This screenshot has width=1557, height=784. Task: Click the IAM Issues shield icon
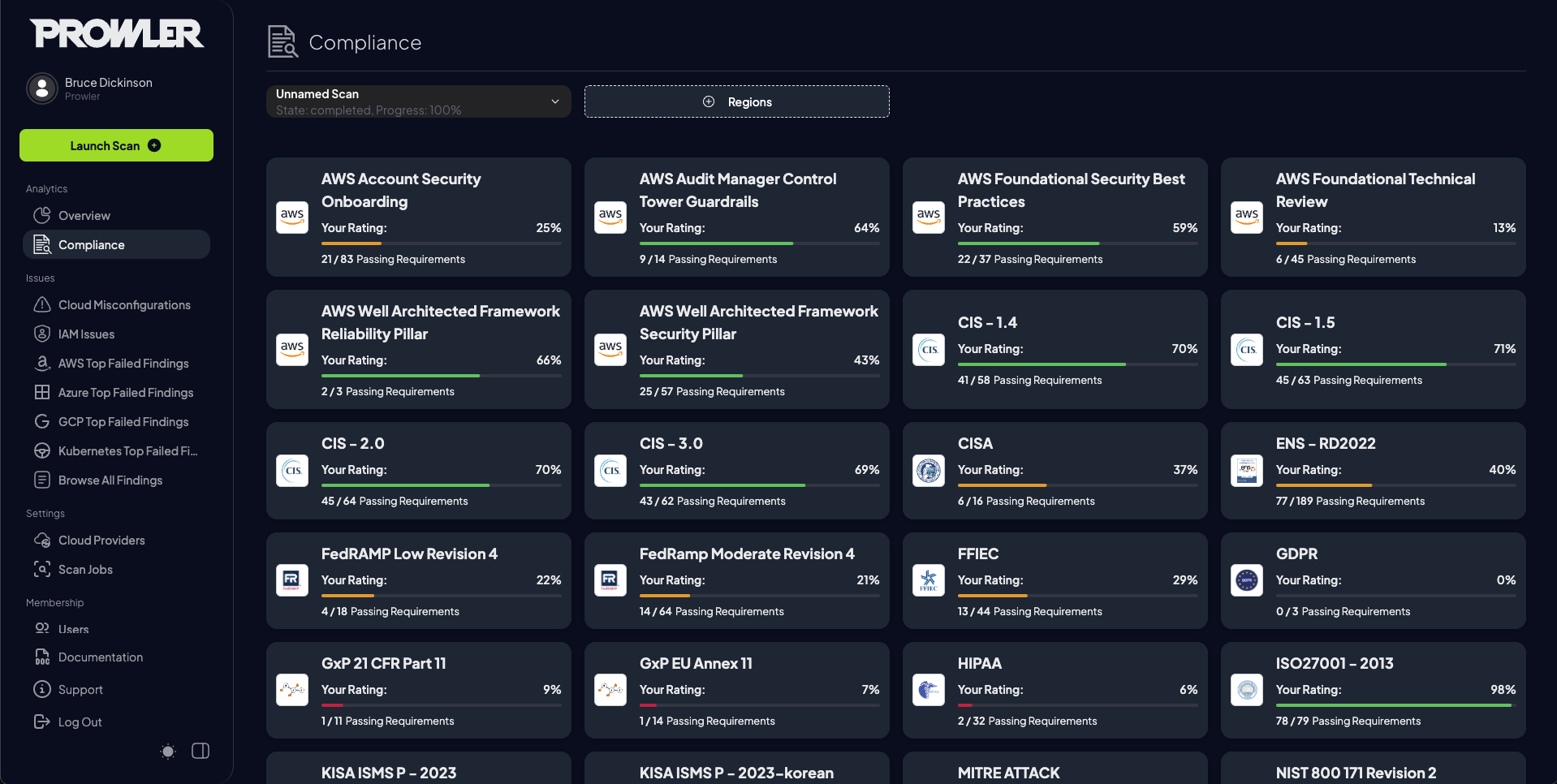(42, 334)
